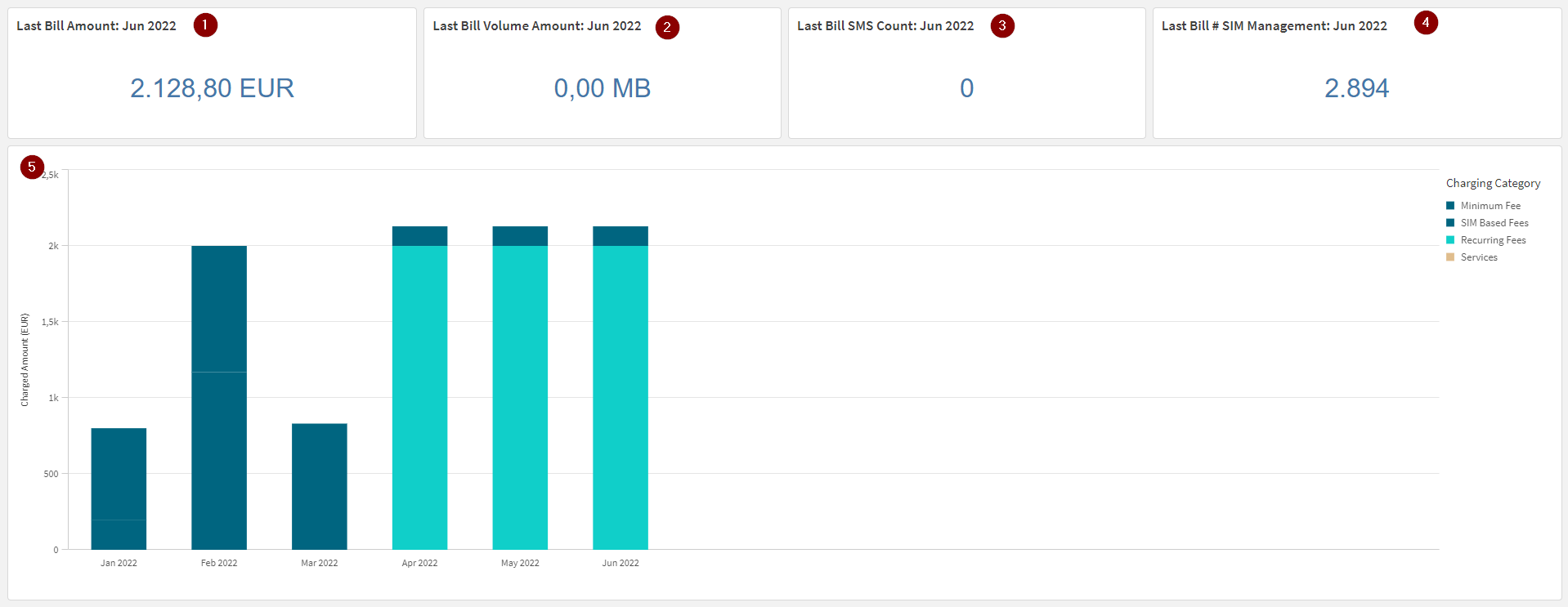Click the Mar 2022 bar in the chart

(319, 486)
